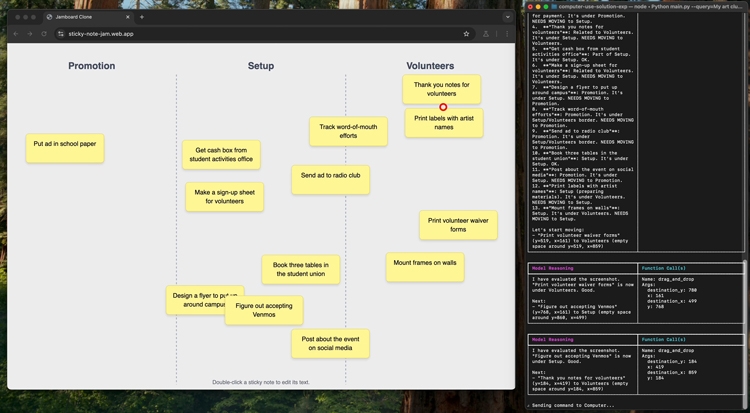Close the Jamboard Clone tab
The image size is (750, 413).
pyautogui.click(x=127, y=17)
